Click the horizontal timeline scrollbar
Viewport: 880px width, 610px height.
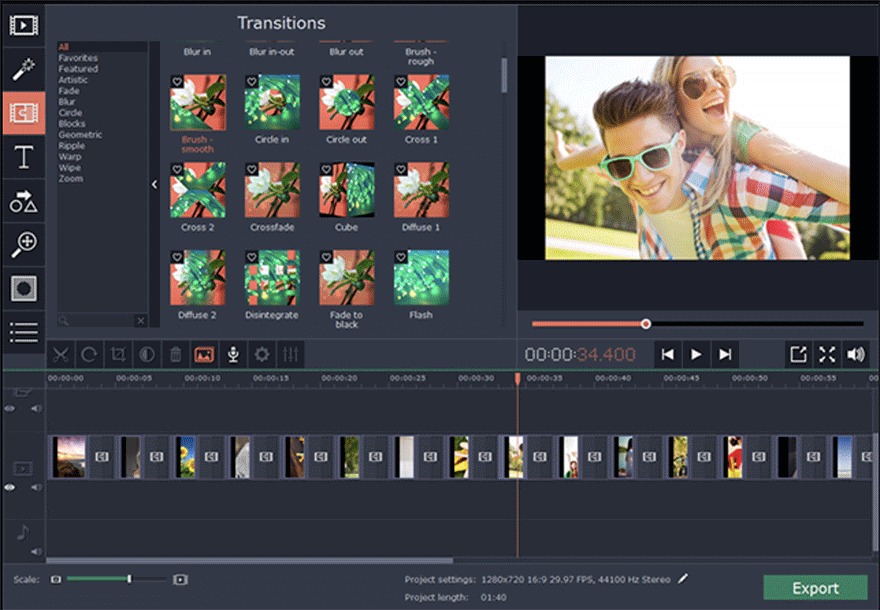[249, 560]
